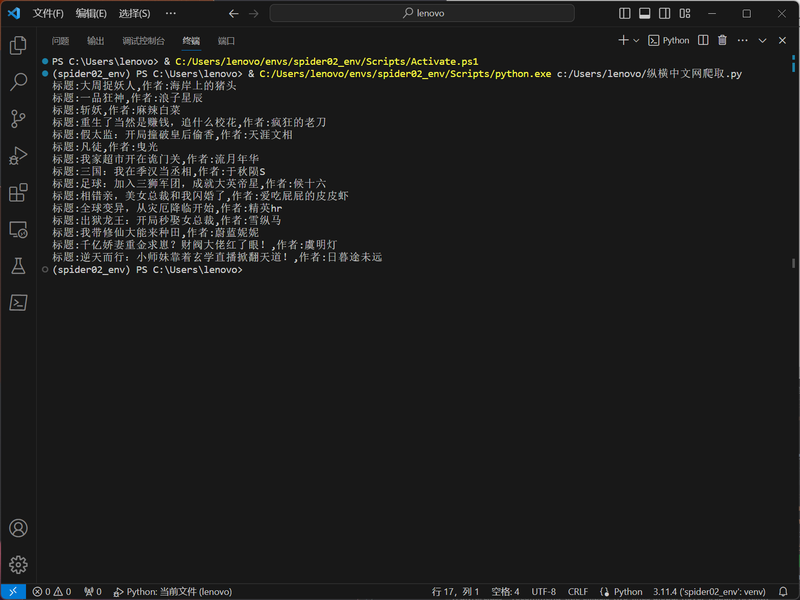Open Remote Explorer view
The image size is (800, 600).
(x=18, y=230)
